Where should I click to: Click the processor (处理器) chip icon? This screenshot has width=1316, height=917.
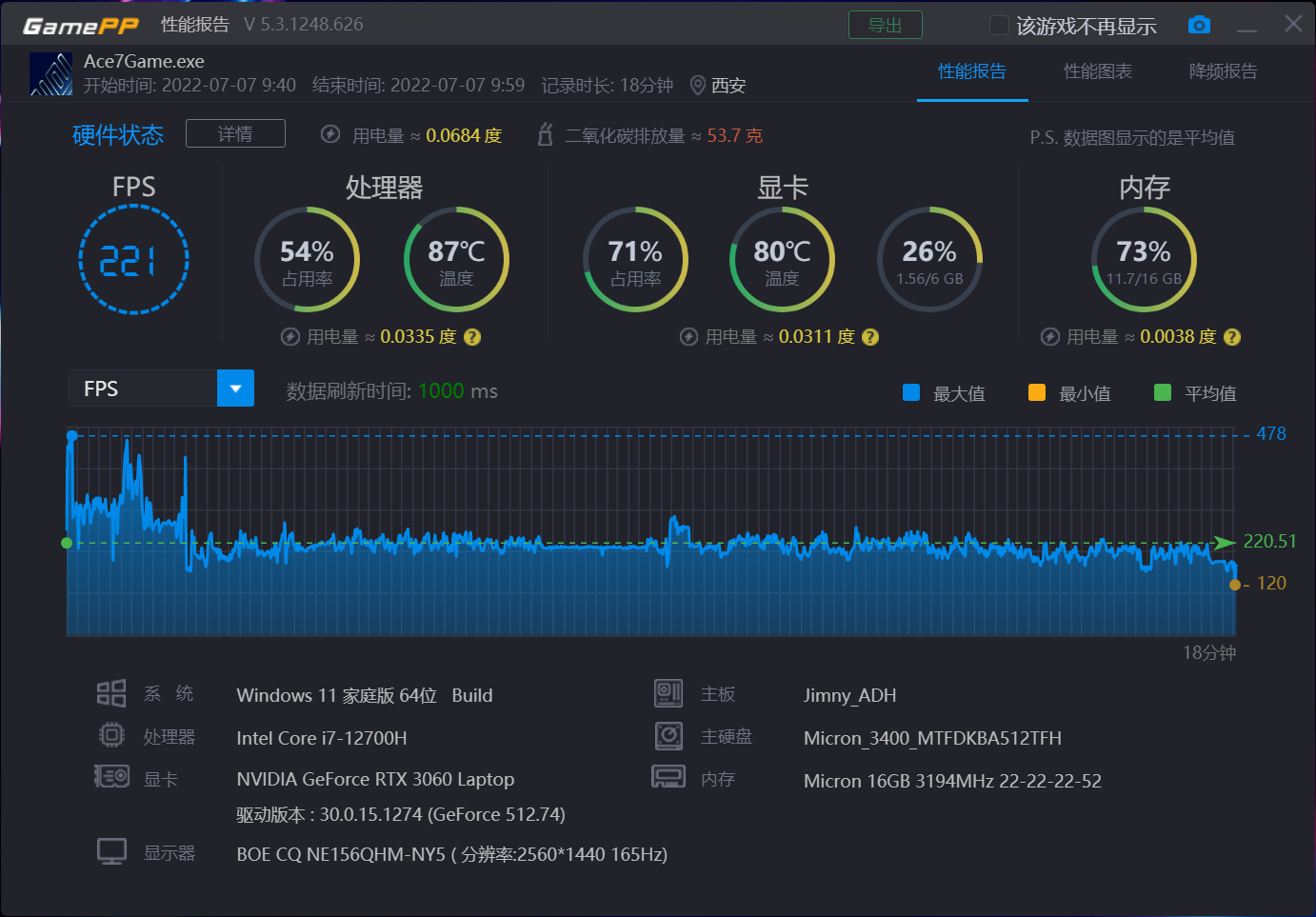[111, 735]
